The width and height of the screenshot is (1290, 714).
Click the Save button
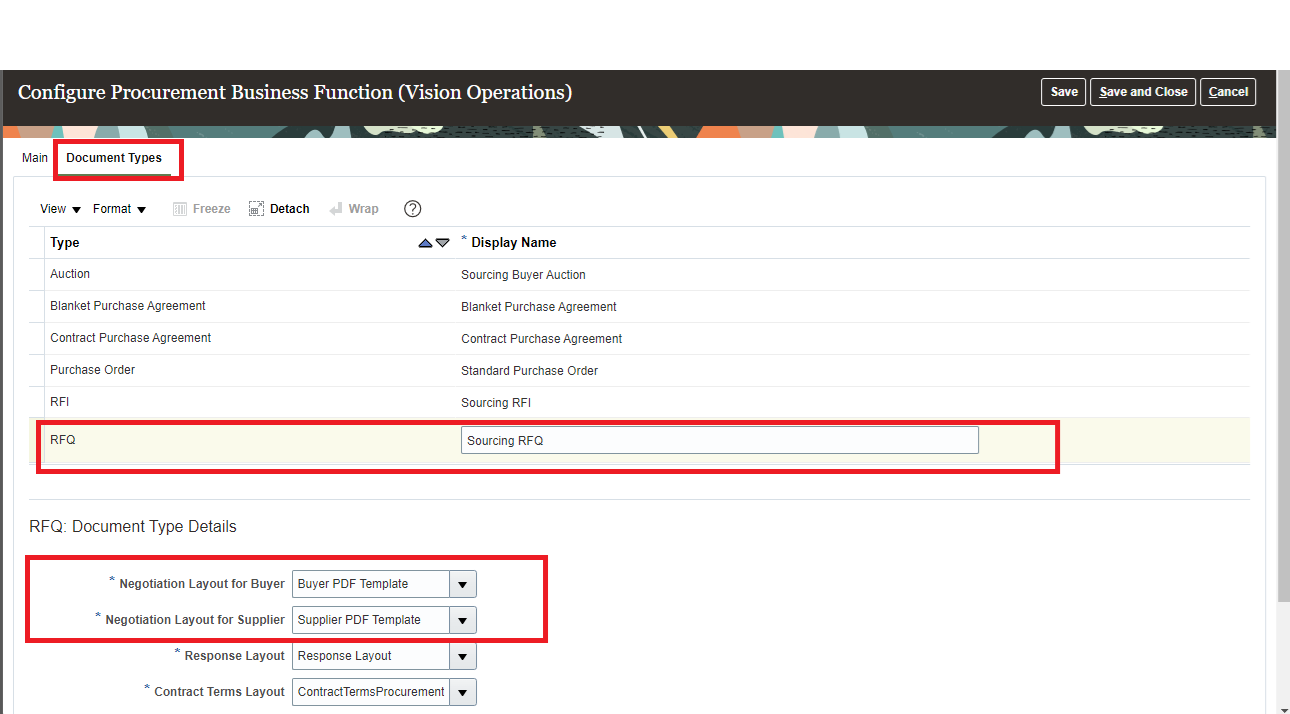[1064, 92]
